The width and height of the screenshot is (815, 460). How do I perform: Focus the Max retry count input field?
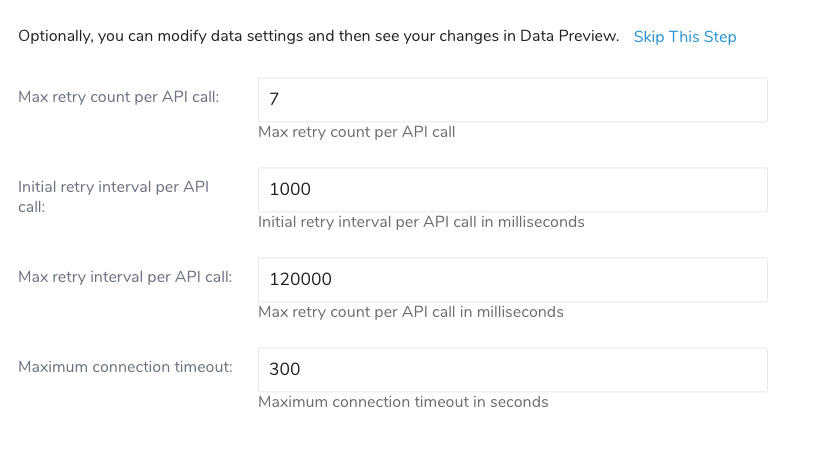pyautogui.click(x=512, y=100)
